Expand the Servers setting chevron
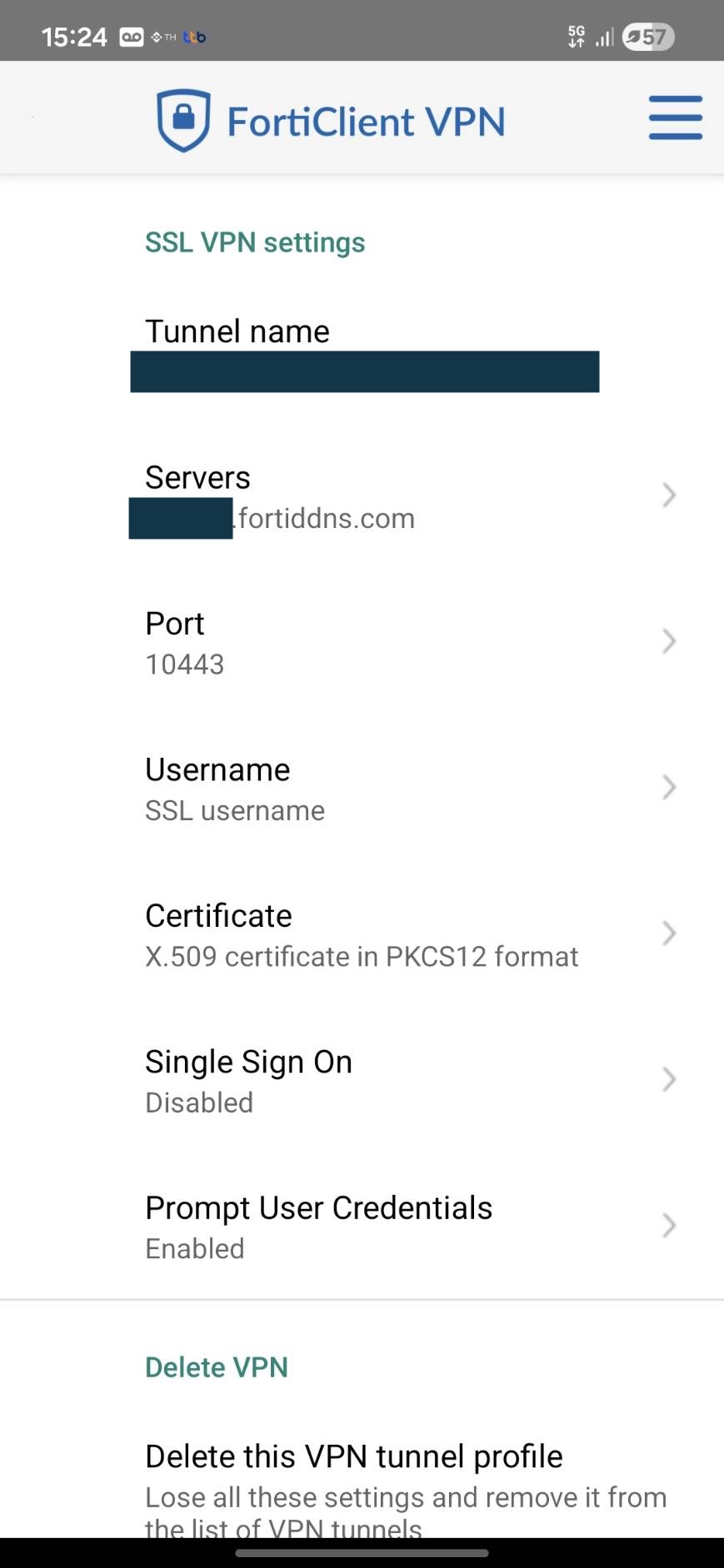The width and height of the screenshot is (724, 1568). click(x=668, y=495)
